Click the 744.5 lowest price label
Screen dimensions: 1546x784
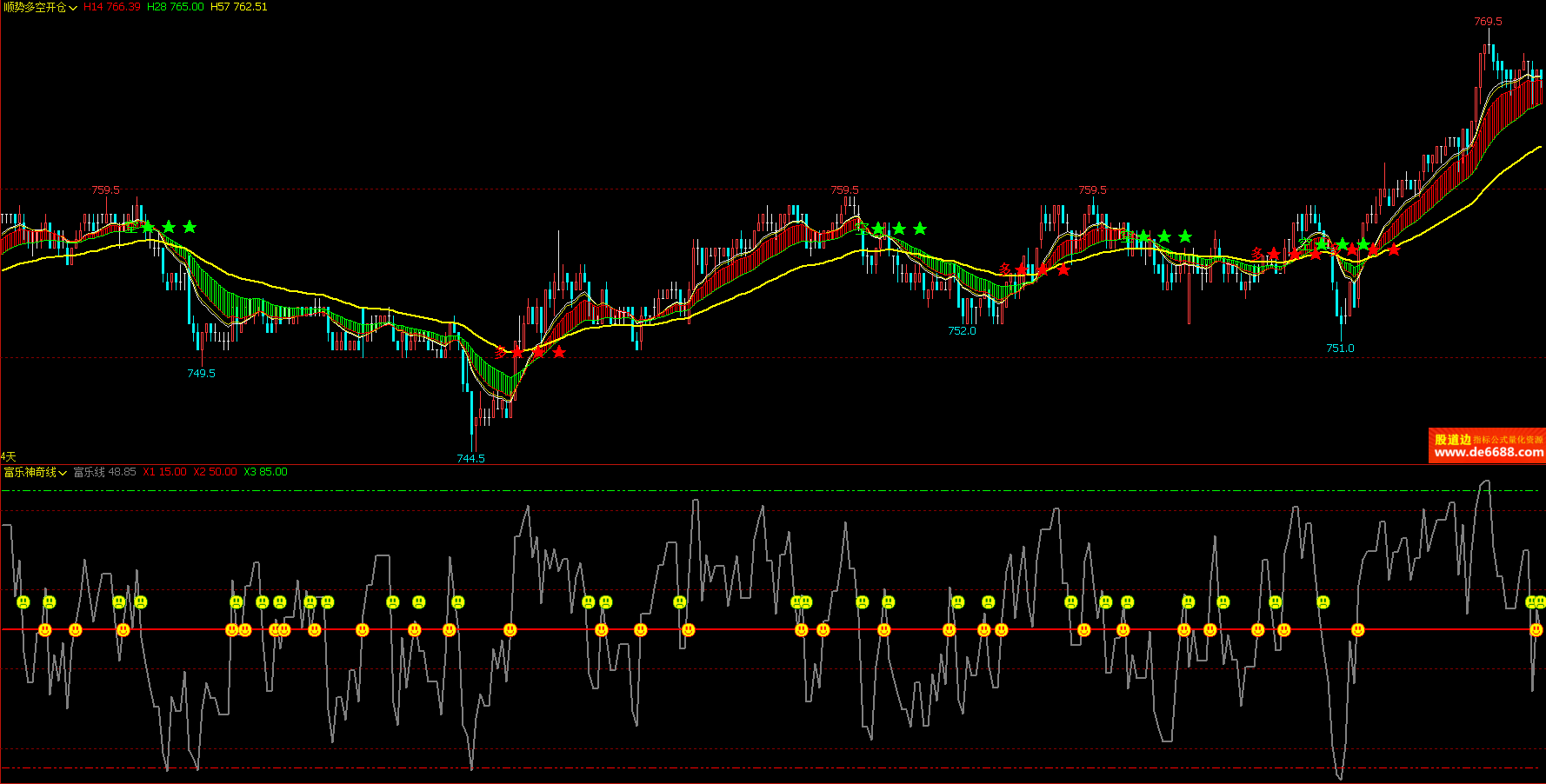[x=470, y=458]
